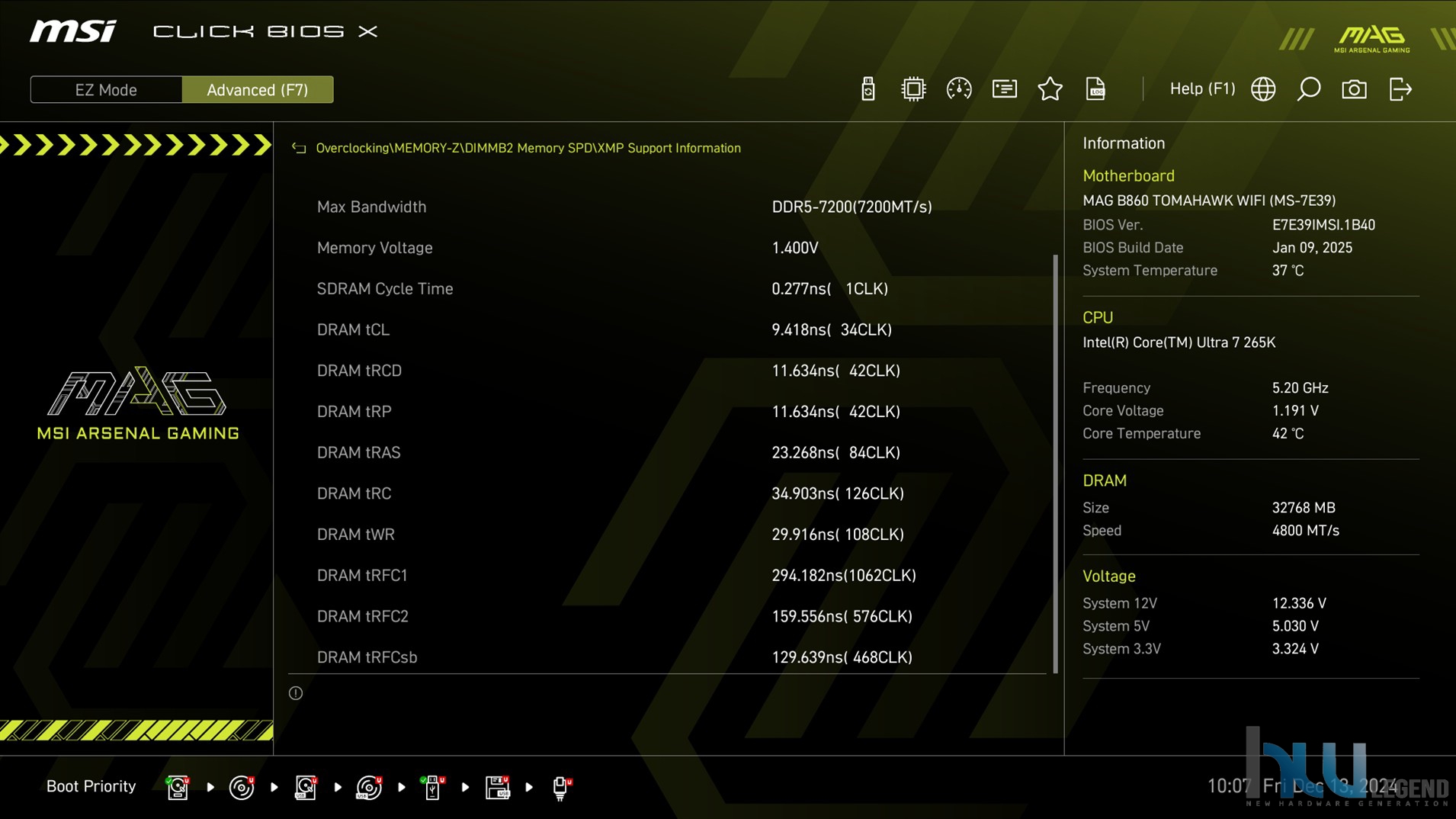Click the 294.182ns(1062CLK) value
This screenshot has width=1456, height=819.
(x=844, y=575)
